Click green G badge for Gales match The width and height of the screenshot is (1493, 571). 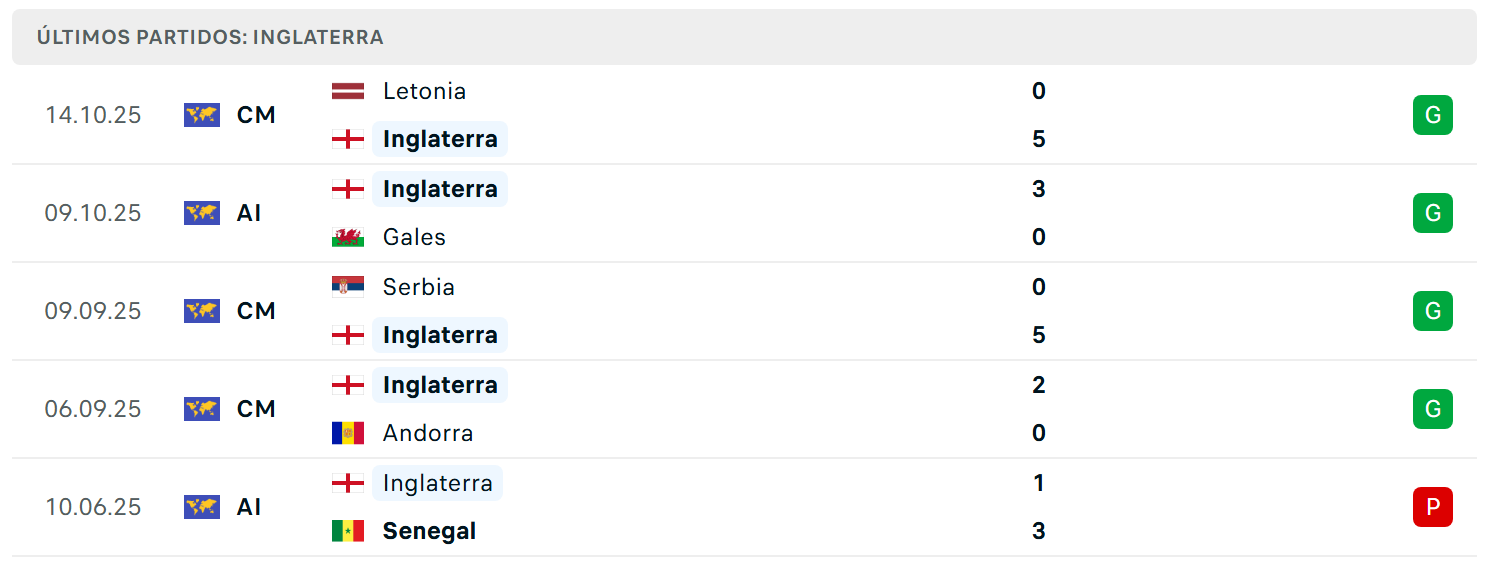coord(1432,213)
